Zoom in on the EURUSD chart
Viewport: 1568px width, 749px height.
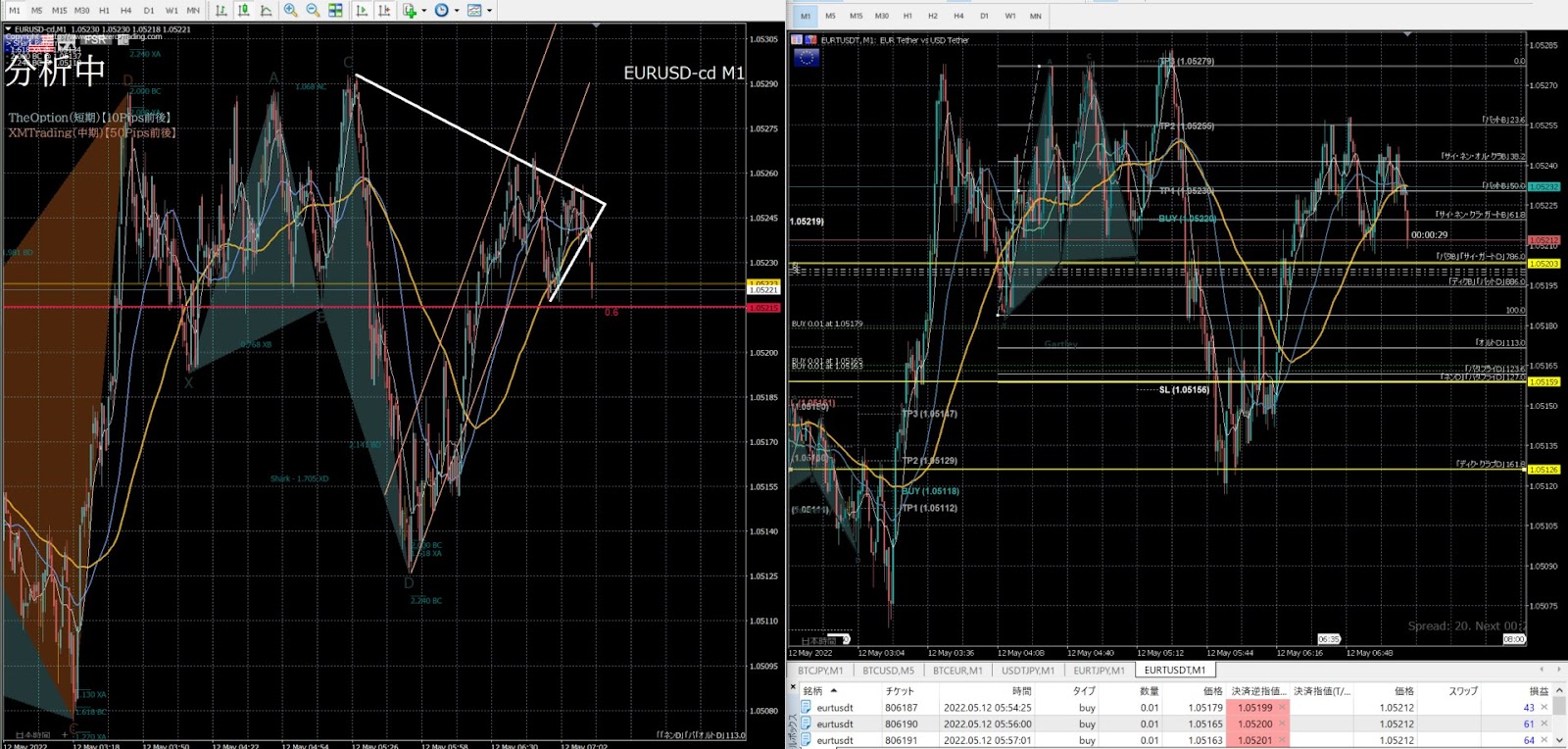tap(291, 10)
